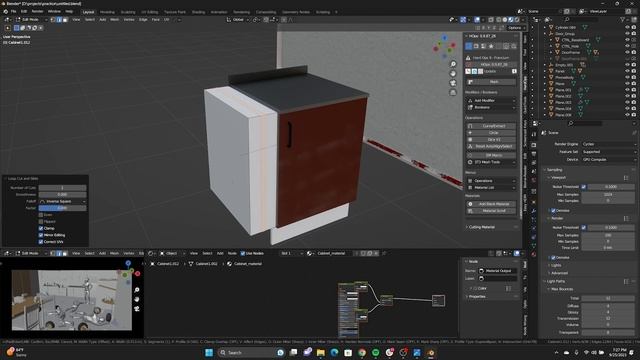This screenshot has width=640, height=360.
Task: Click the Blender logo menu icon
Action: (5, 11)
